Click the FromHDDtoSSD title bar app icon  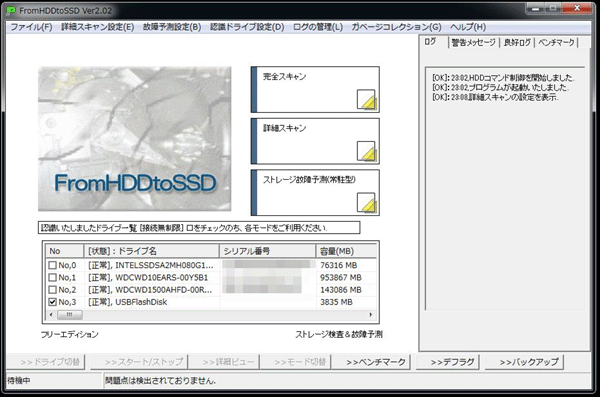point(11,11)
